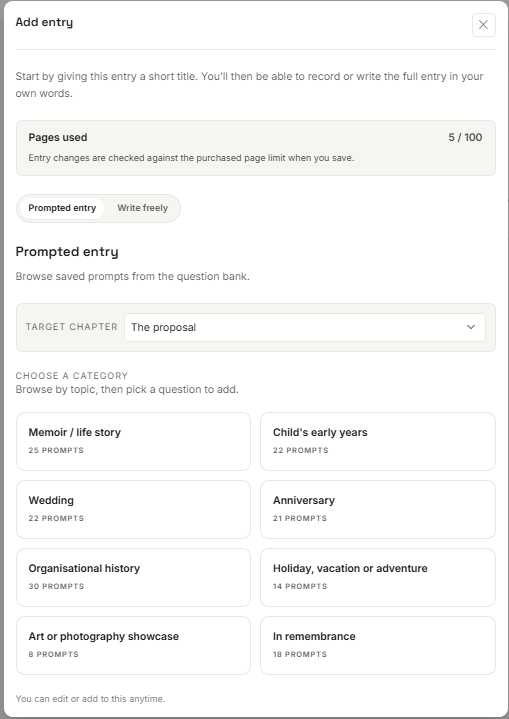The width and height of the screenshot is (509, 719).
Task: Click the chevron arrow in chapter selector
Action: pos(471,327)
